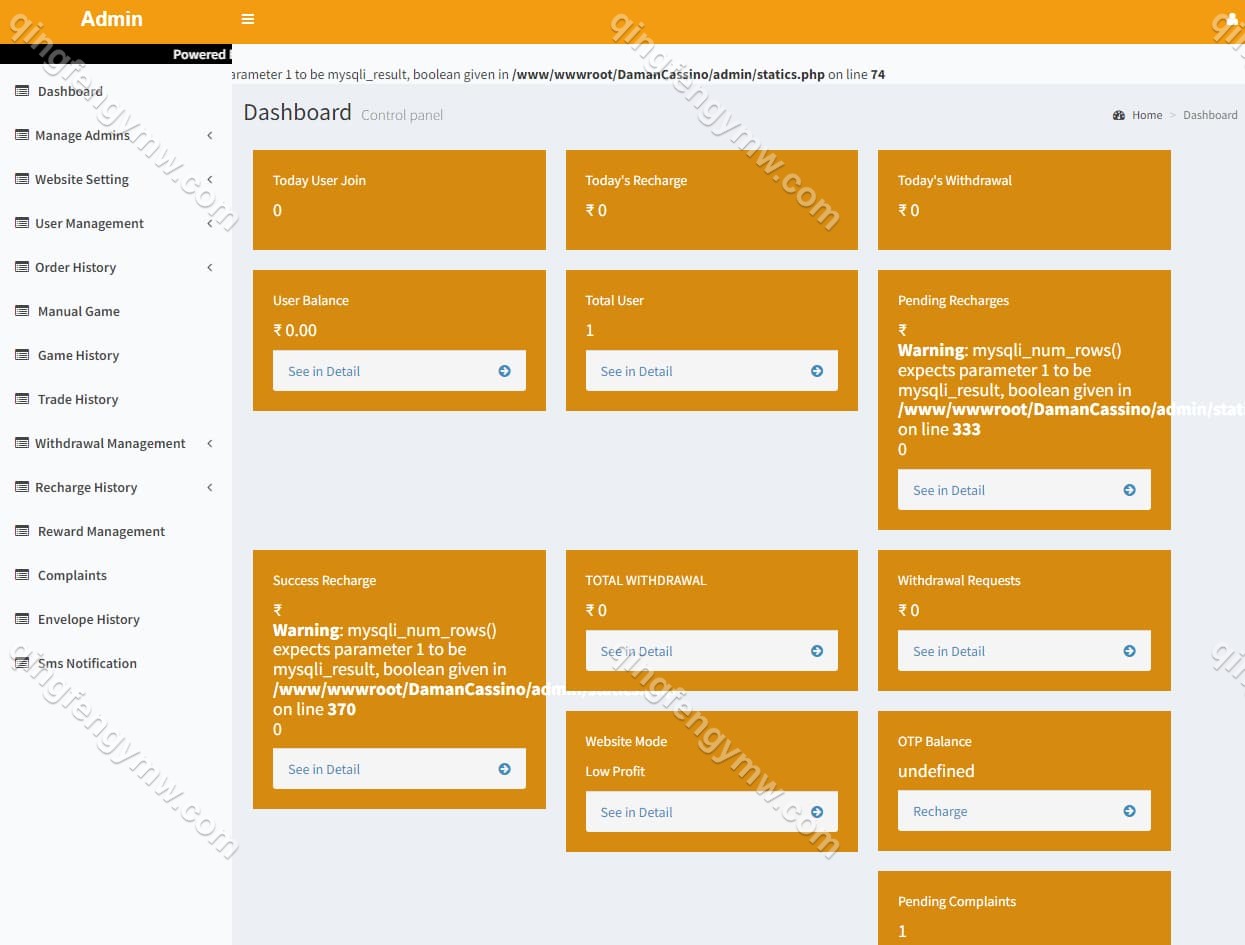Click the list icon beside Dashboard
Viewport: 1245px width, 945px height.
tap(22, 91)
